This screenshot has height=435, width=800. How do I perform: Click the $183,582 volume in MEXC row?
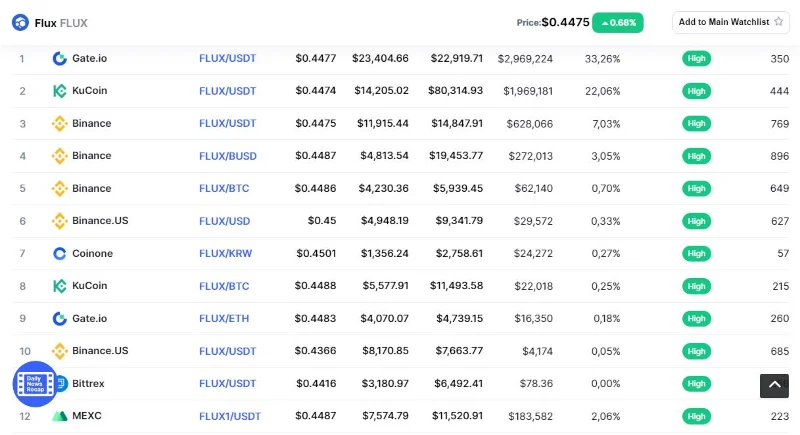(530, 416)
